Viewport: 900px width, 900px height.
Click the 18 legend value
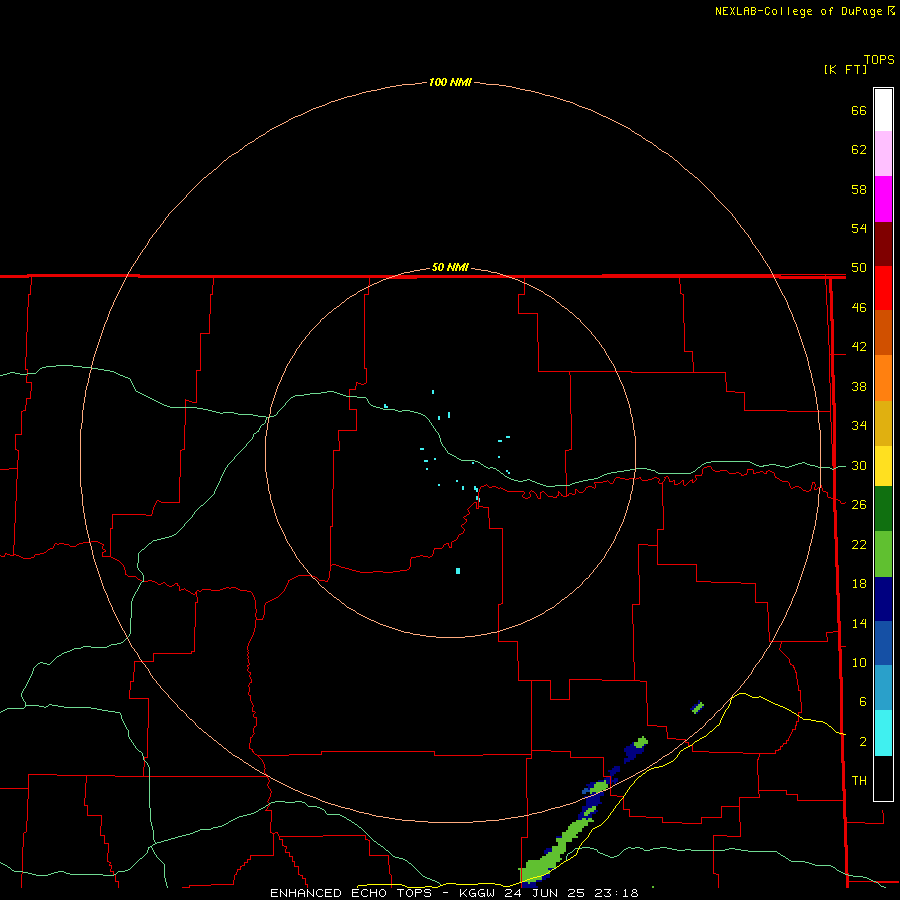click(x=859, y=584)
